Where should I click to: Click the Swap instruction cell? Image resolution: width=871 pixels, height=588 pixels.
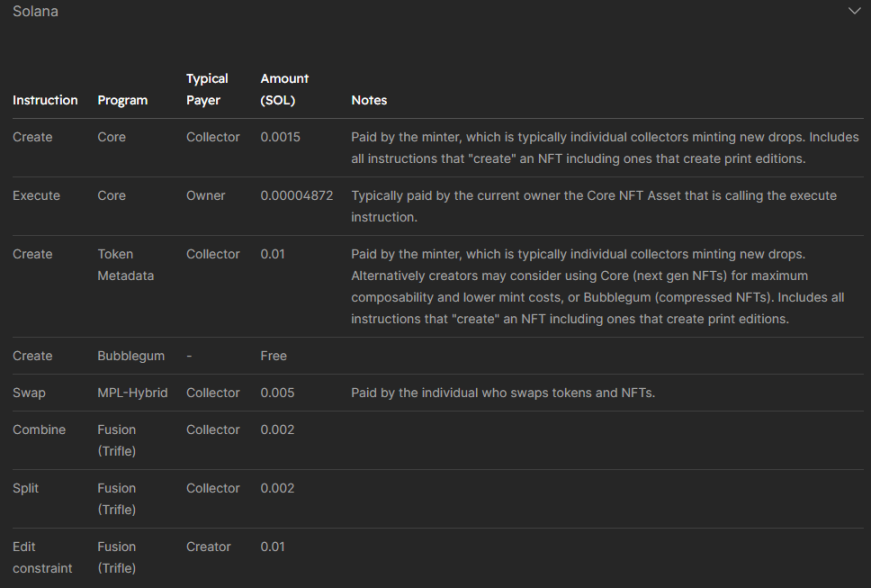[x=29, y=393]
